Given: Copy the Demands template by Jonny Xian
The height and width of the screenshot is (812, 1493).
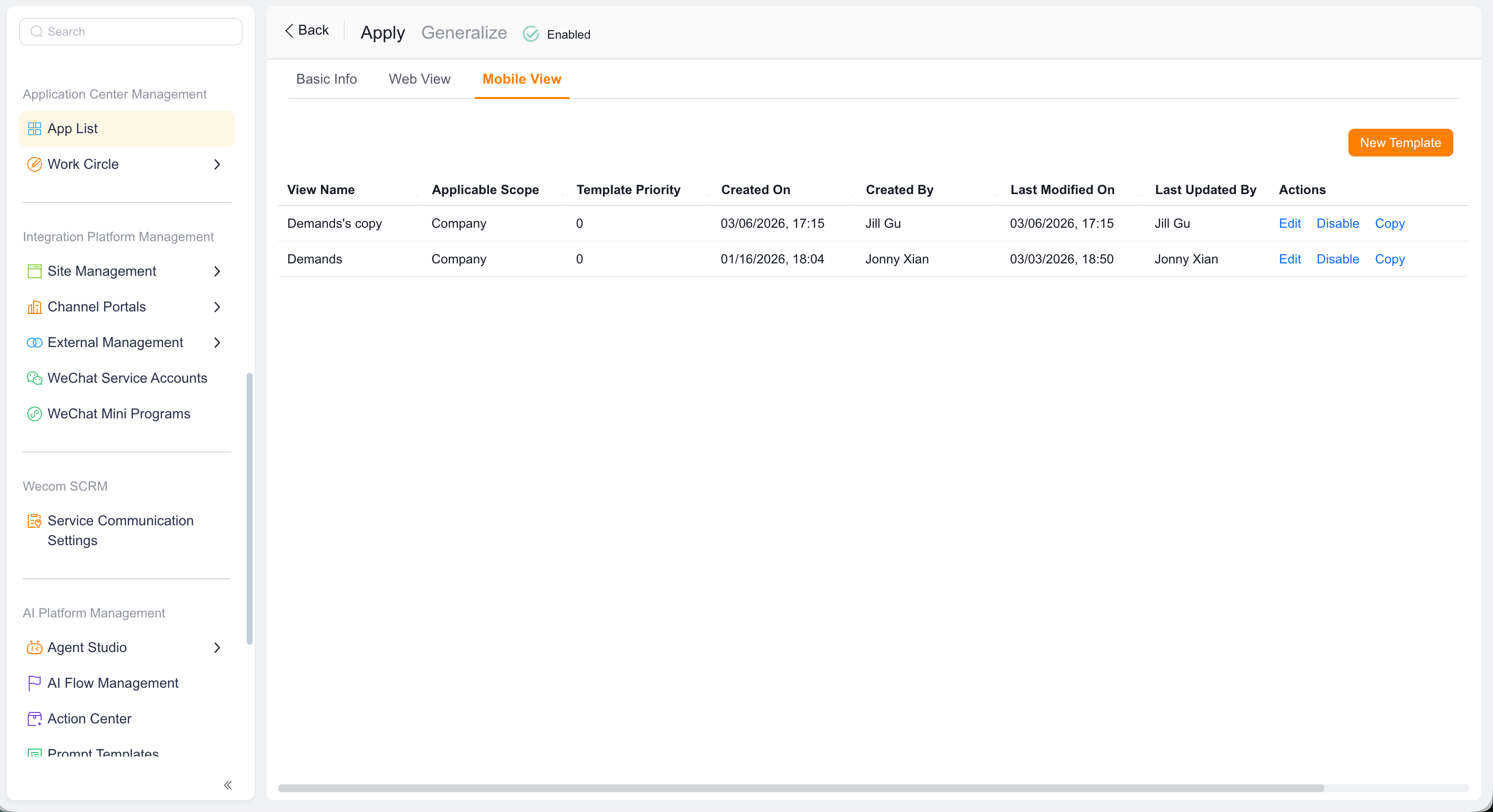Looking at the screenshot, I should 1389,259.
